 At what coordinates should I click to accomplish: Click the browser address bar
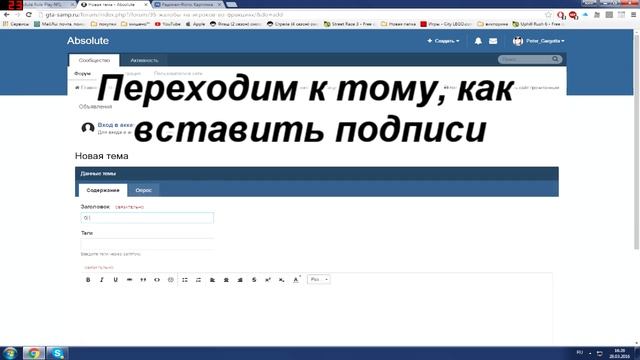pos(290,15)
